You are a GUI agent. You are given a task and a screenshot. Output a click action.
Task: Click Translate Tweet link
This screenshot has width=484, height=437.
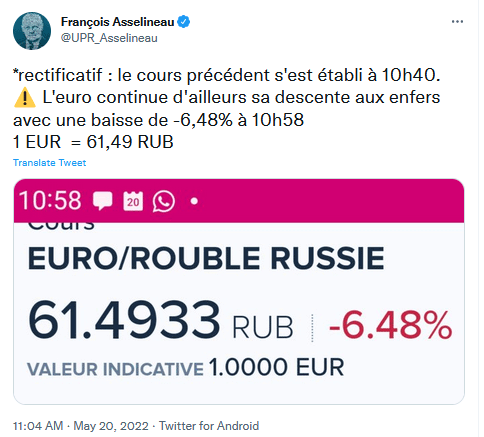(50, 163)
